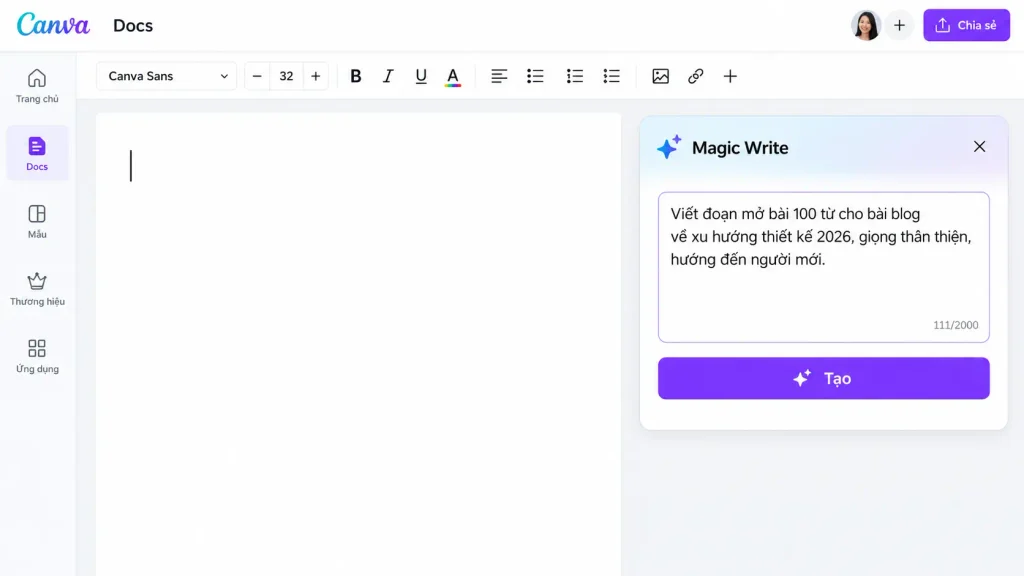Viewport: 1024px width, 576px height.
Task: Select Docs in the sidebar
Action: [37, 153]
